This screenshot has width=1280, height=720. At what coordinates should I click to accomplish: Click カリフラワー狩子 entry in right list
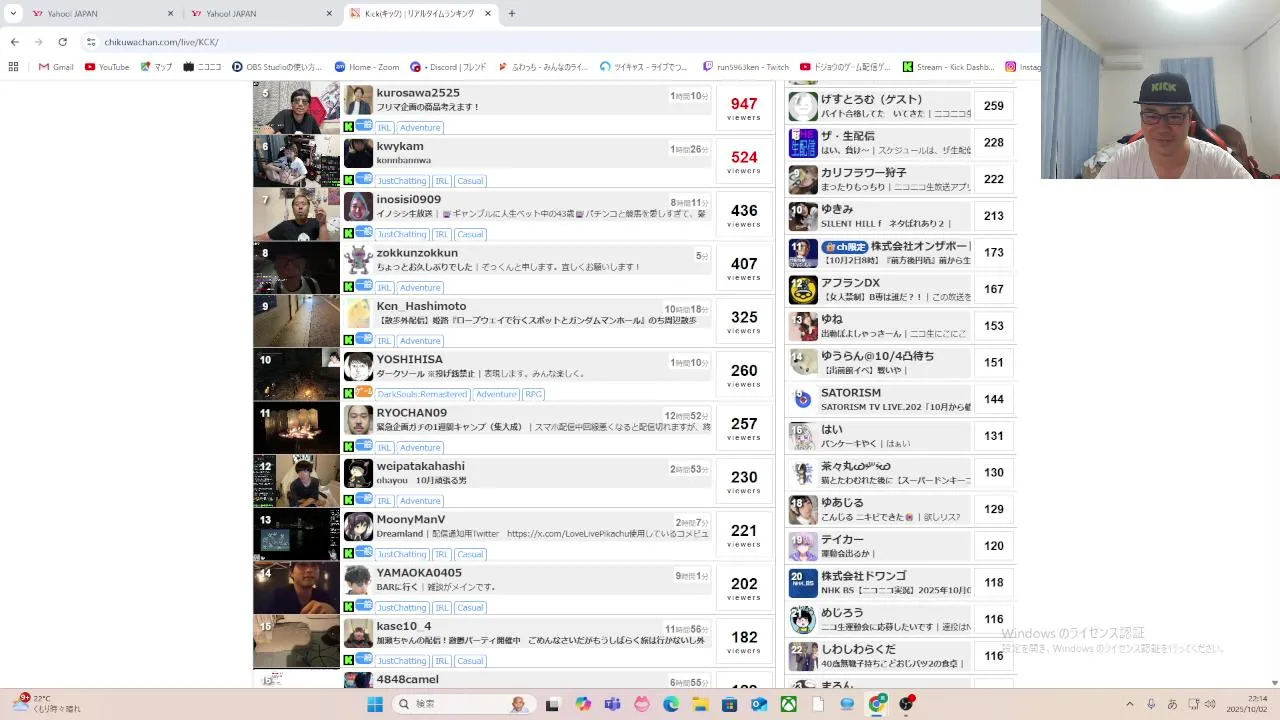tap(880, 179)
